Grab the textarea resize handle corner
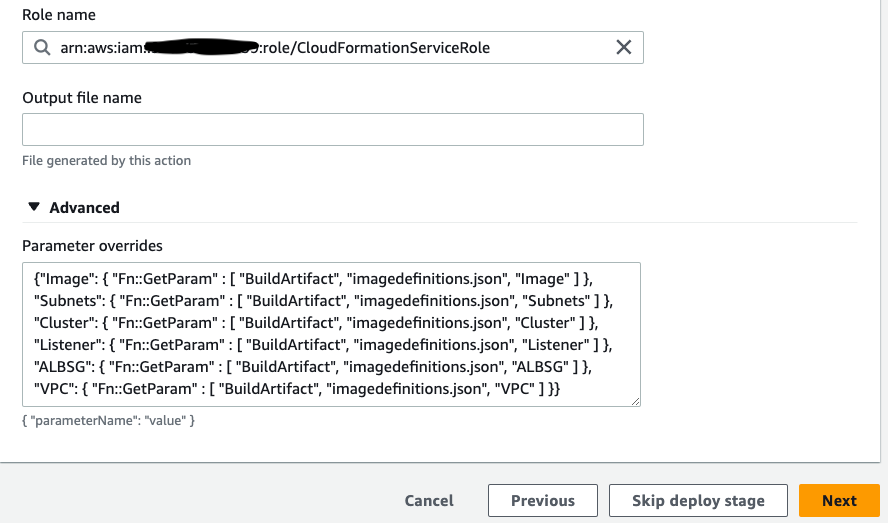This screenshot has height=523, width=888. (635, 401)
